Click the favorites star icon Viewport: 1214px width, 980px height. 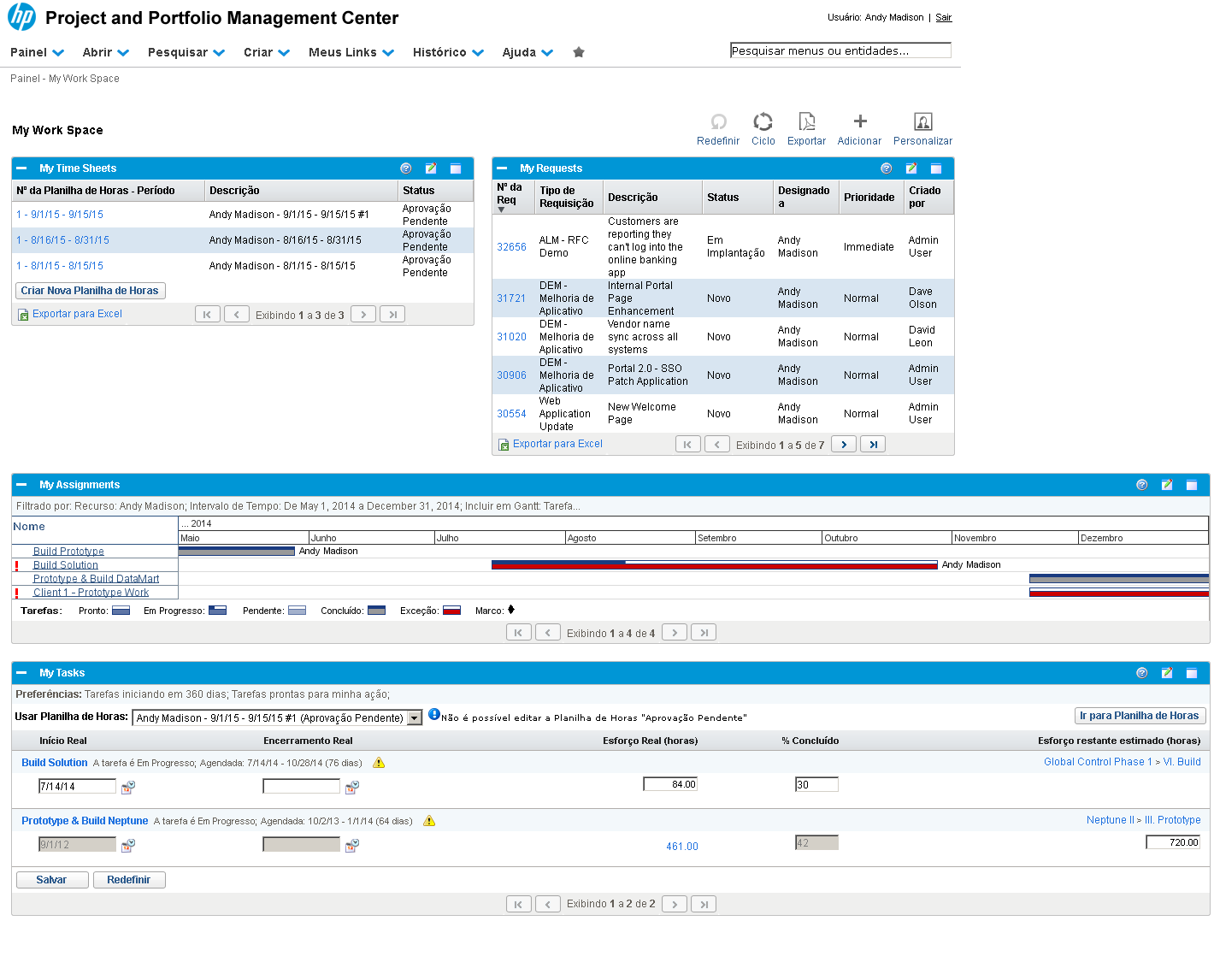(579, 52)
